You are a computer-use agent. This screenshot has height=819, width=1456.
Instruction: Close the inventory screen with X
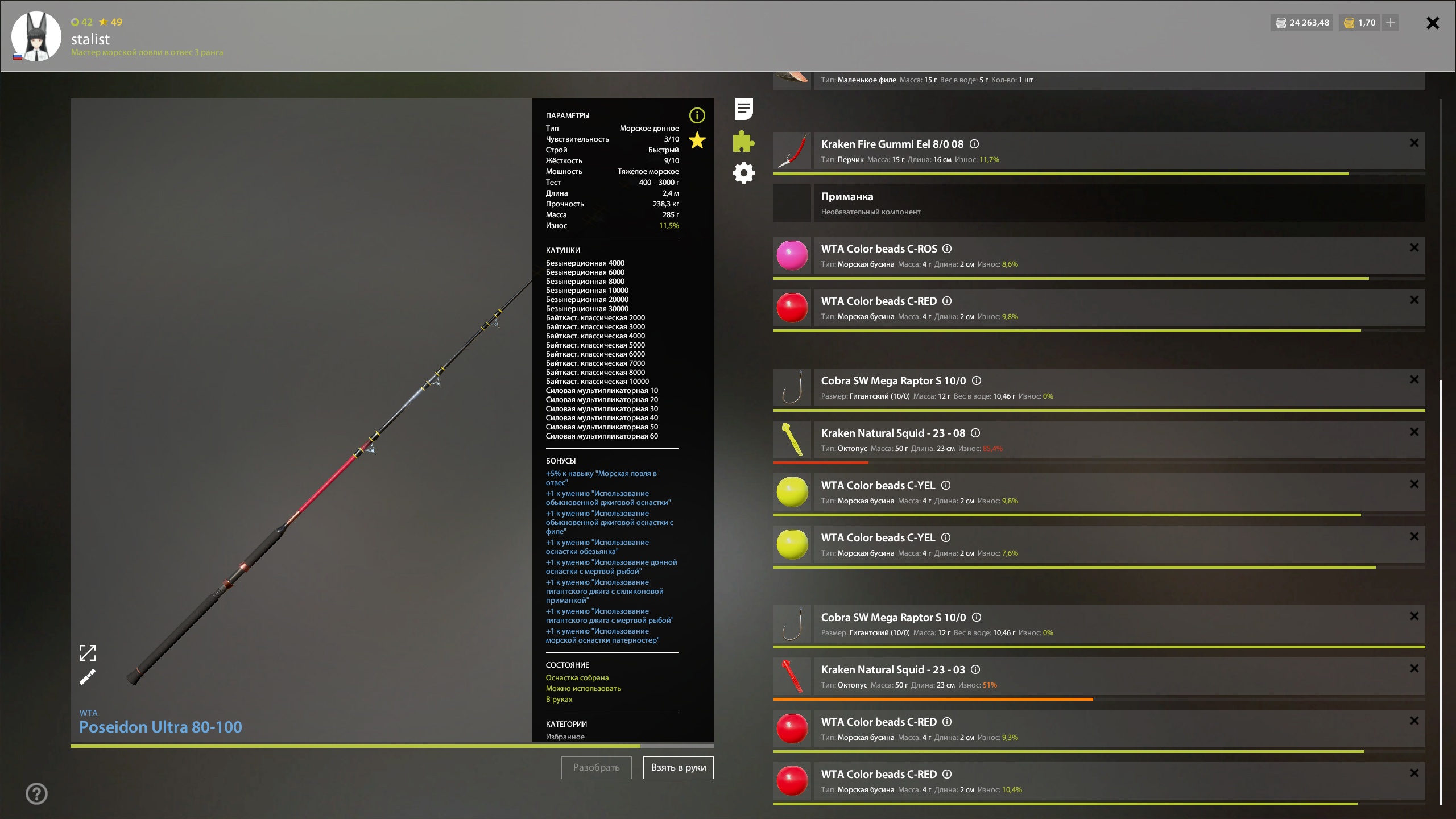click(x=1433, y=23)
